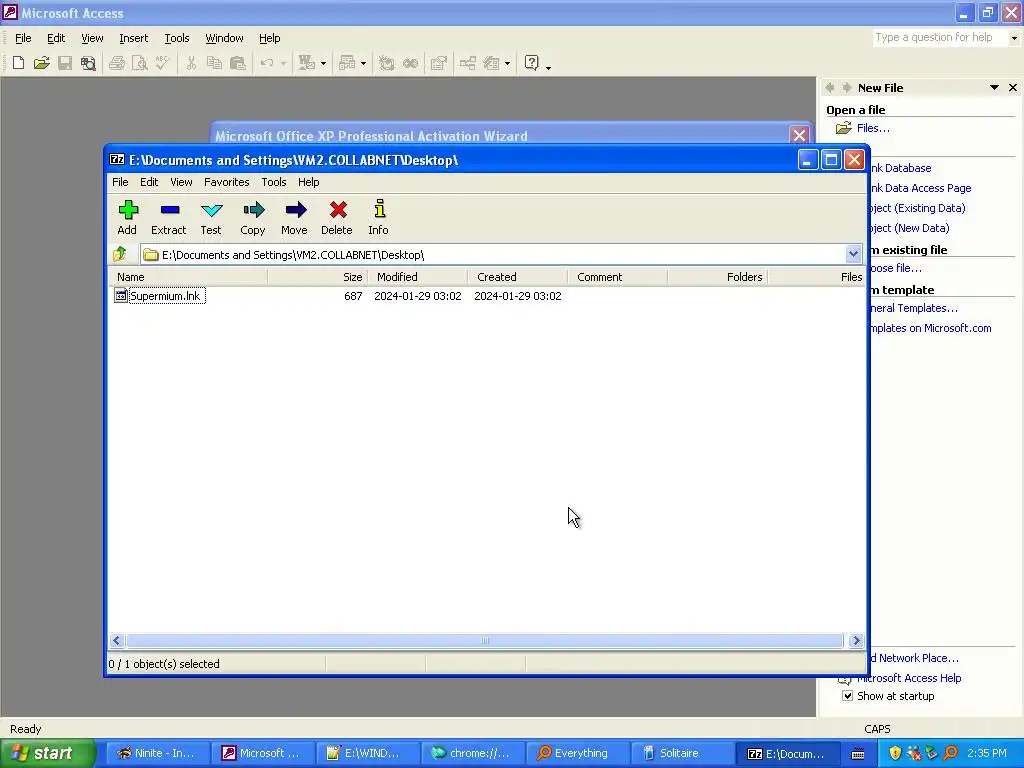Open the New File task pane menu arrow
The width and height of the screenshot is (1024, 768).
coord(994,88)
